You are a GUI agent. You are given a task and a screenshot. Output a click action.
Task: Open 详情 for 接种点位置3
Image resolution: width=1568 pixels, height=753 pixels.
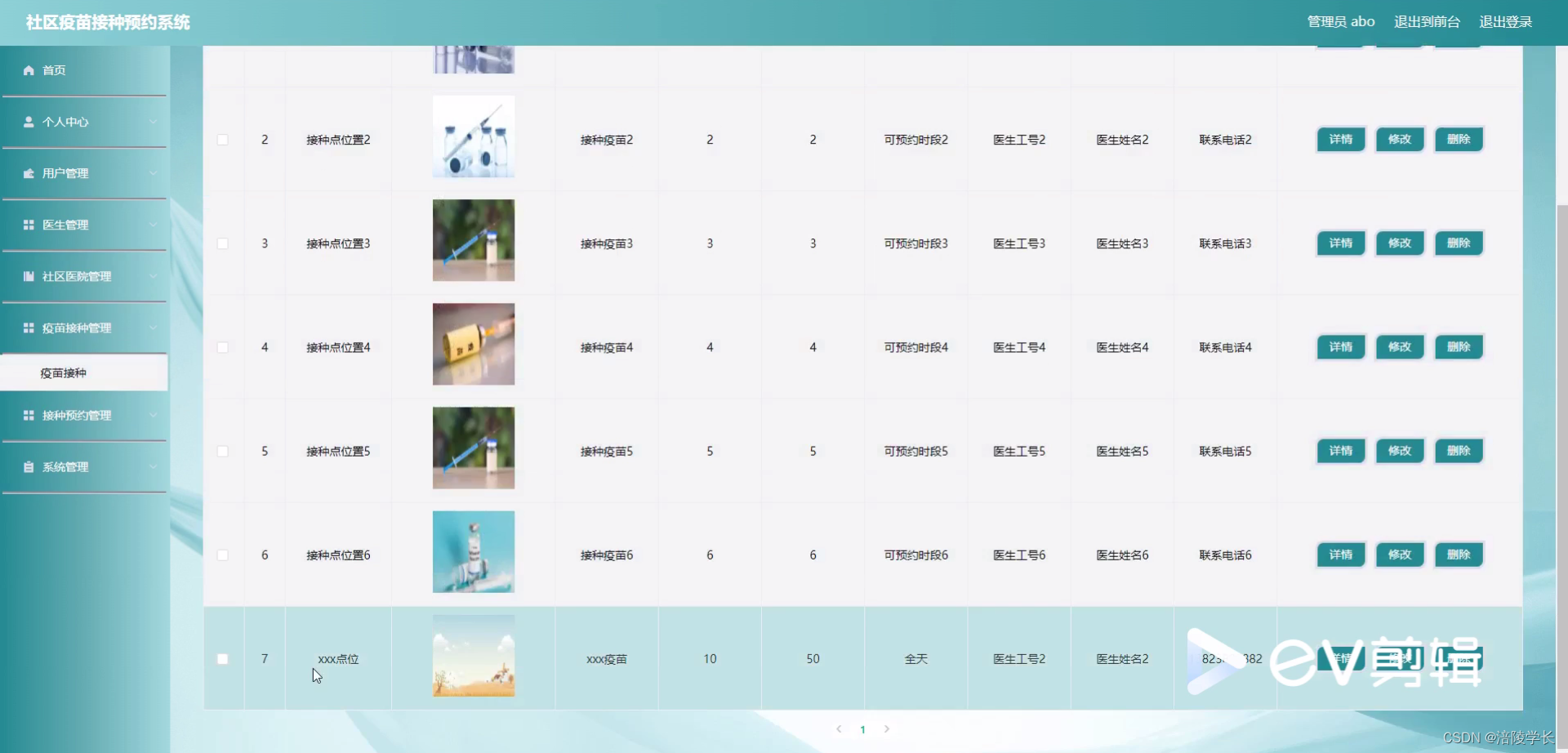click(1340, 243)
